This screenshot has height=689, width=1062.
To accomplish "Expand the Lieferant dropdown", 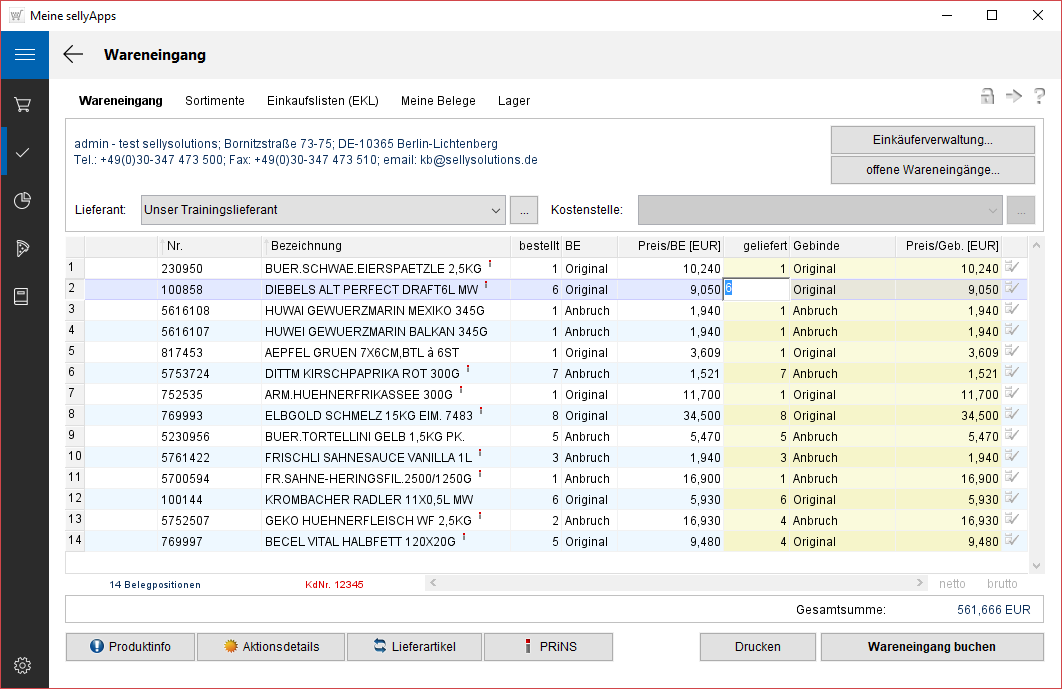I will coord(497,210).
